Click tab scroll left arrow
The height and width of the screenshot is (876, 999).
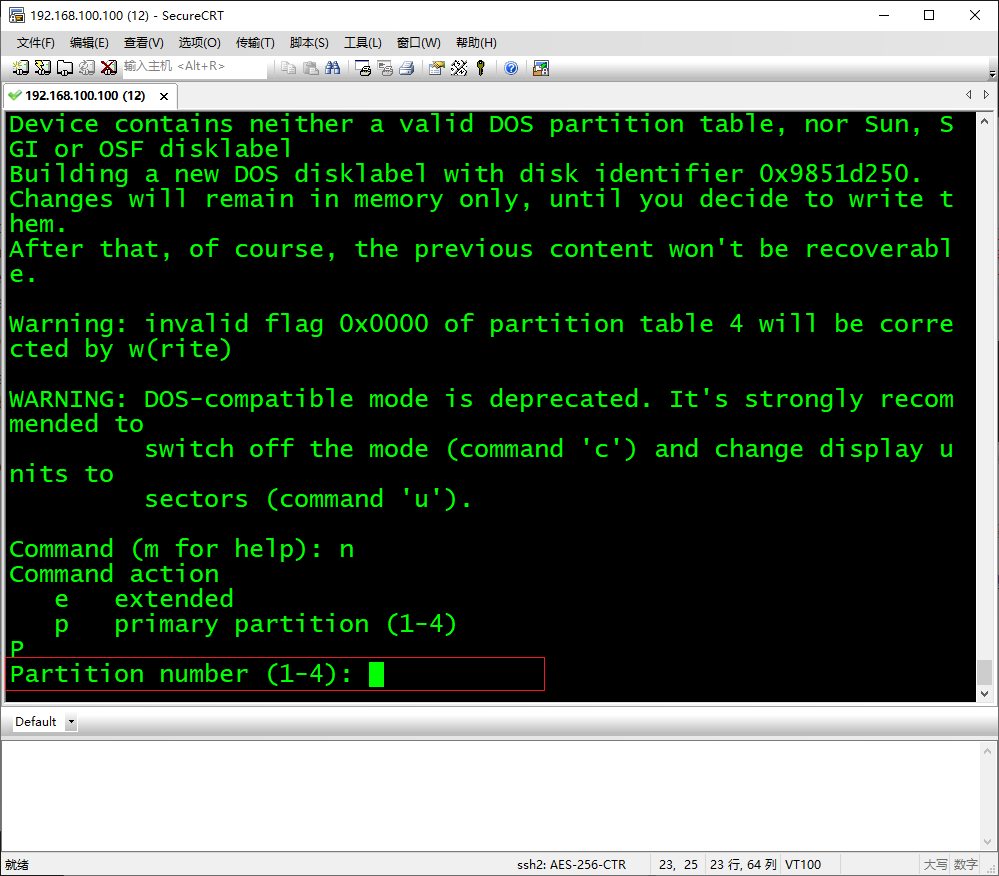[x=968, y=94]
